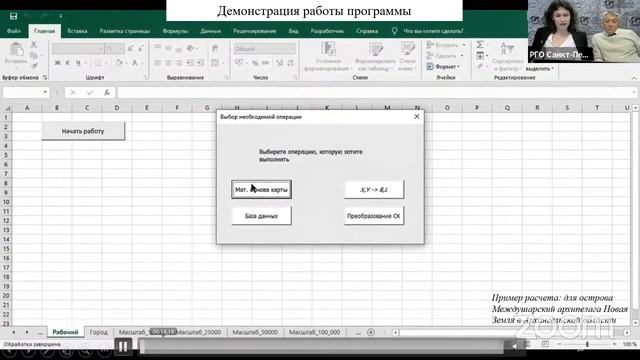
Task: Click the formula bar input field
Action: click(377, 93)
